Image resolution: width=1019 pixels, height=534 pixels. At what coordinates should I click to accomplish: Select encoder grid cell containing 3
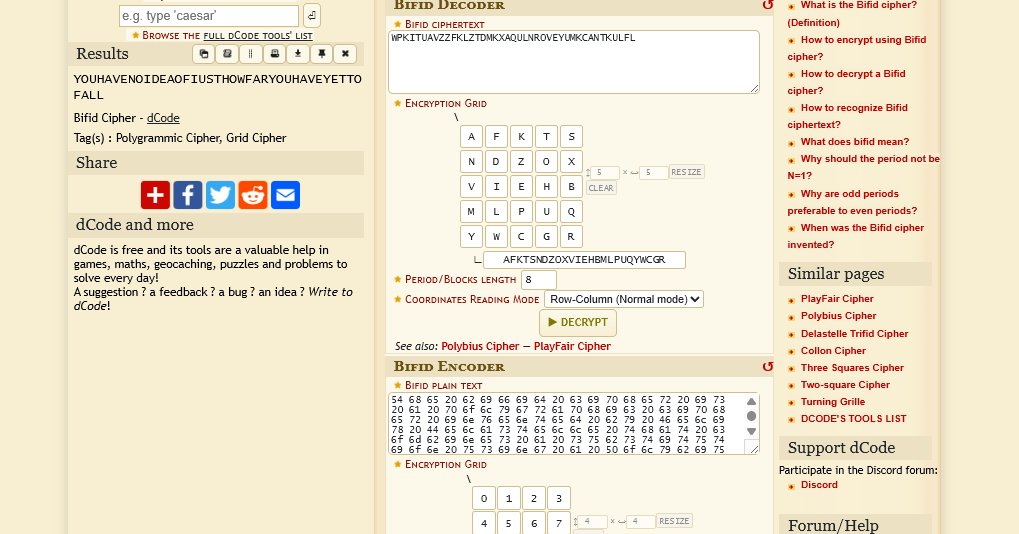(x=559, y=498)
